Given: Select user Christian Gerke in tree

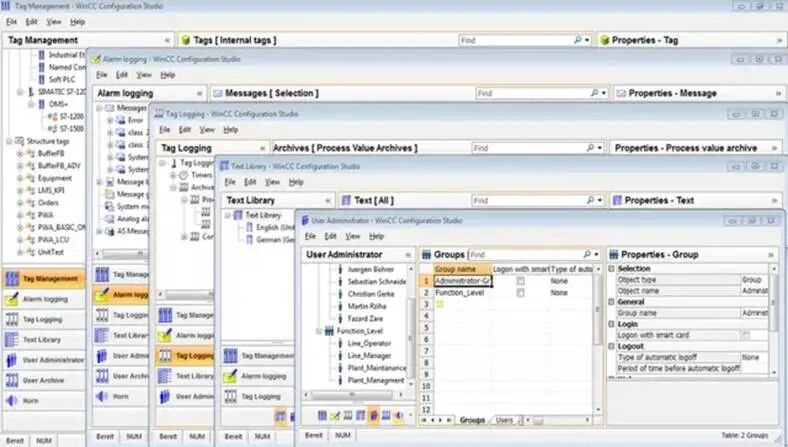Looking at the screenshot, I should (371, 294).
